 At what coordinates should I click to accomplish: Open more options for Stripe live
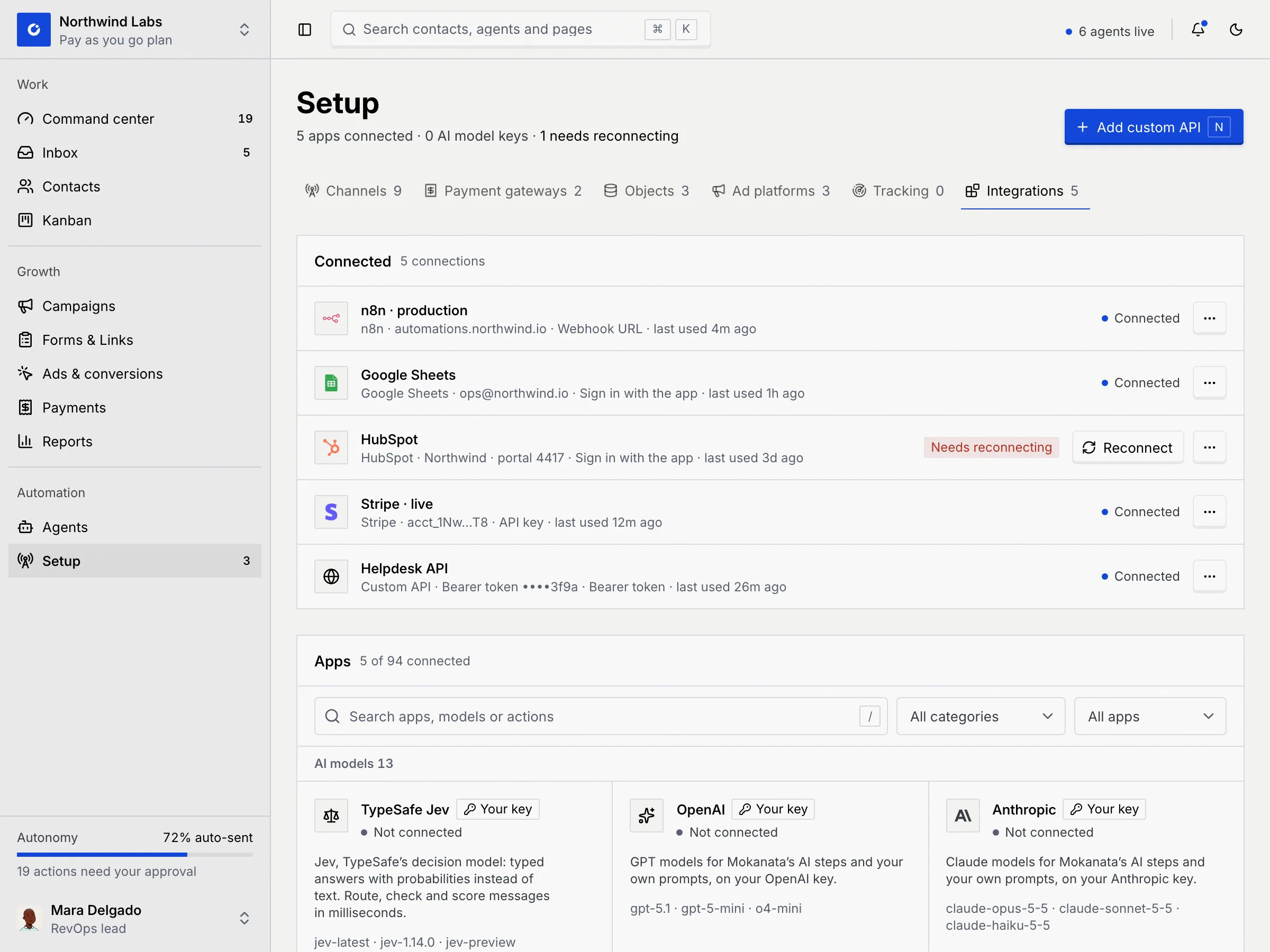[x=1210, y=512]
